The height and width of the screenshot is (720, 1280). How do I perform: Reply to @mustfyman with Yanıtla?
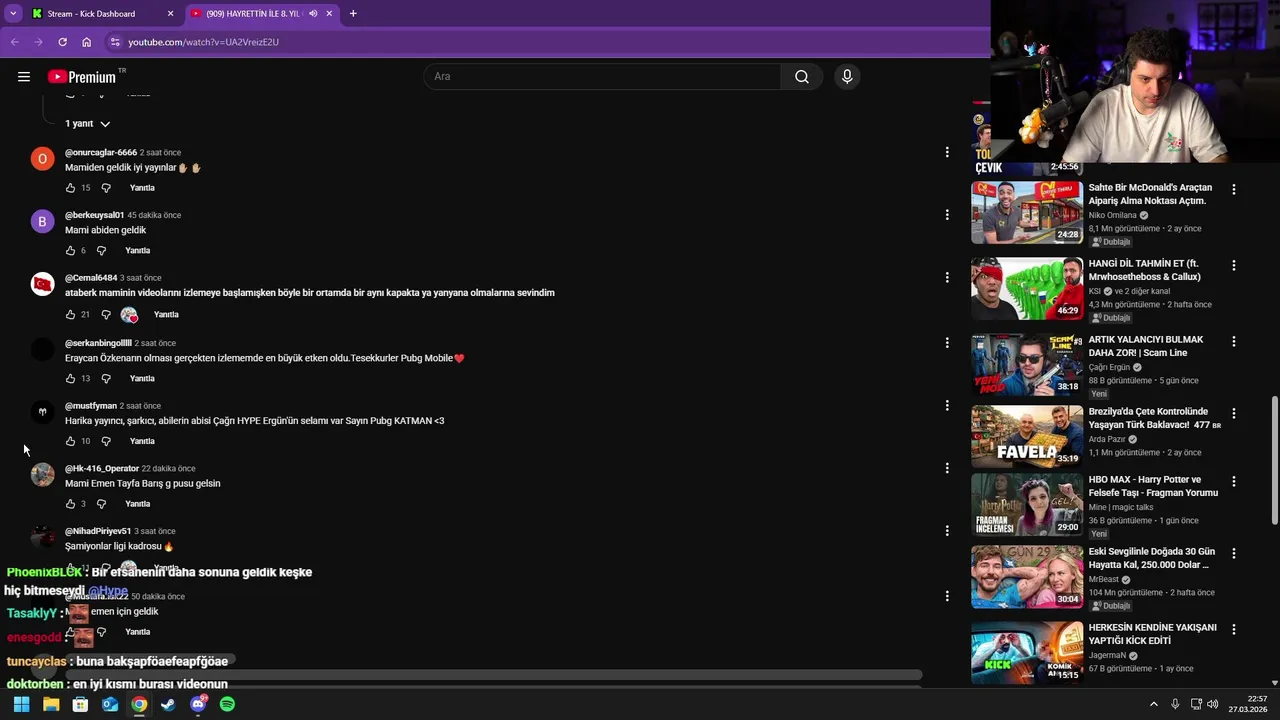tap(142, 441)
